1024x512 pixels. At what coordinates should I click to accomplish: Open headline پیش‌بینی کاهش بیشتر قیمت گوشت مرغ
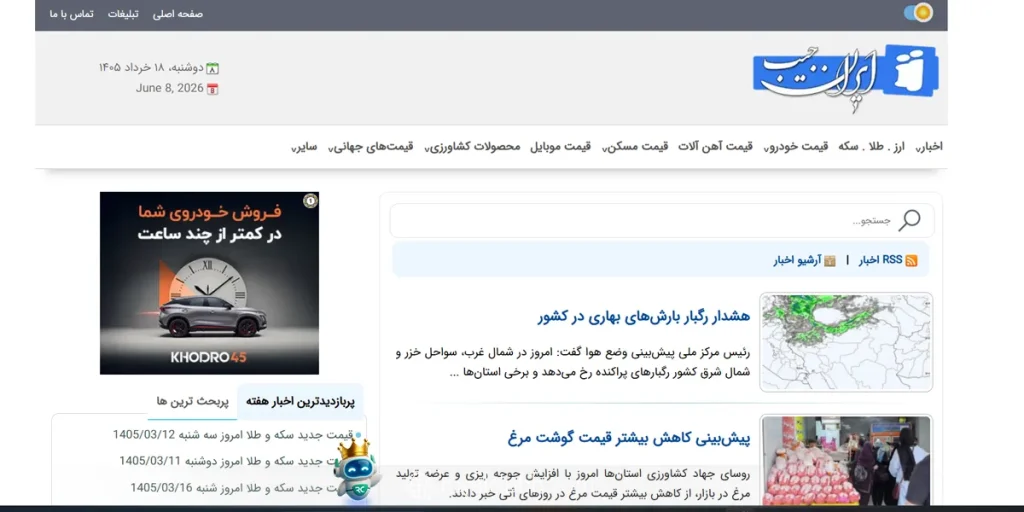pos(629,437)
